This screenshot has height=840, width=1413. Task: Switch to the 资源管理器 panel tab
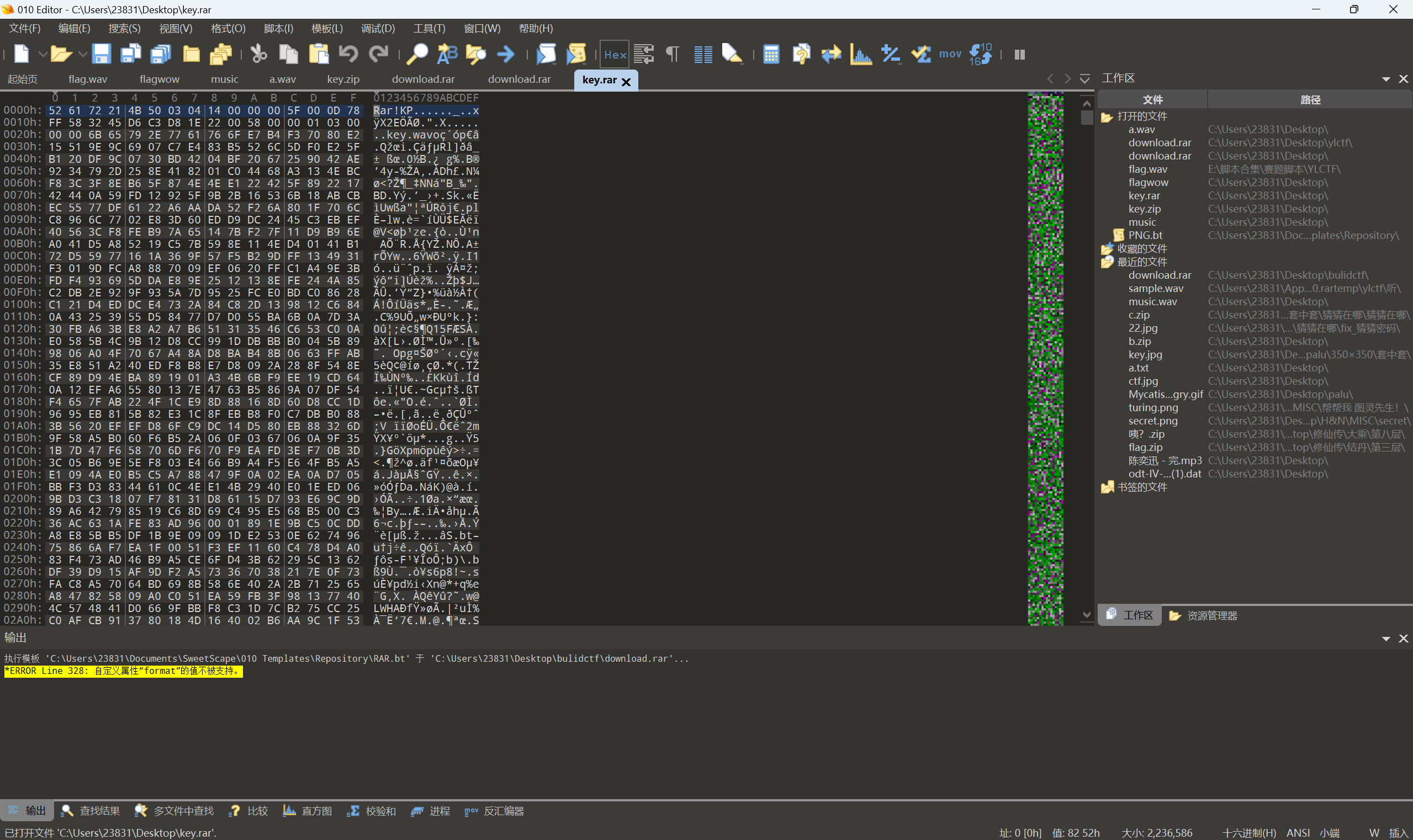tap(1203, 615)
